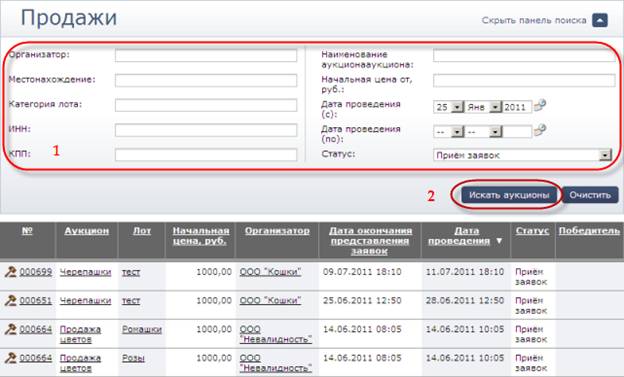This screenshot has width=624, height=377.
Task: Open end date day dropdown
Action: (x=457, y=132)
